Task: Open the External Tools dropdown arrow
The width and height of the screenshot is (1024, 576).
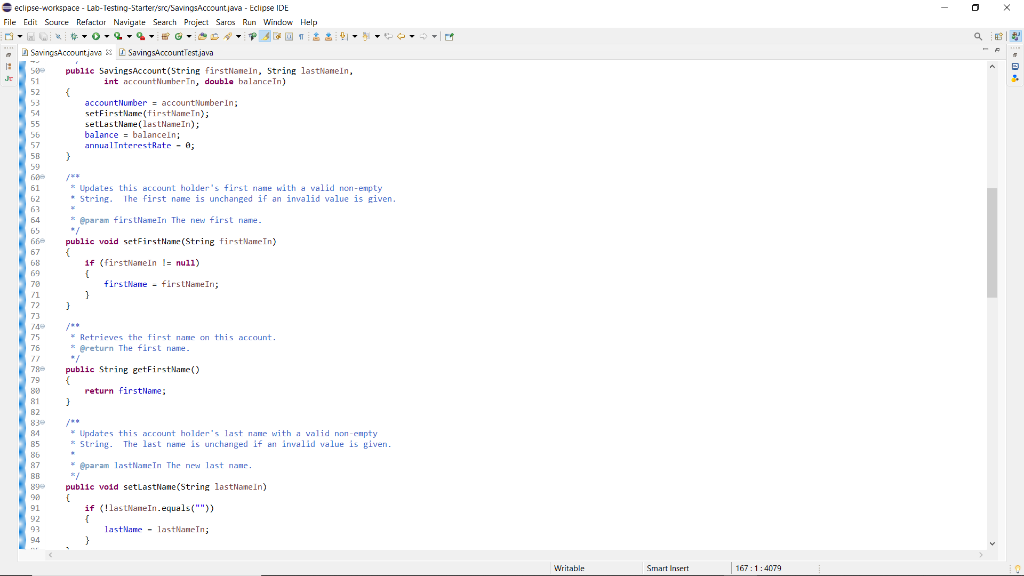Action: [152, 37]
